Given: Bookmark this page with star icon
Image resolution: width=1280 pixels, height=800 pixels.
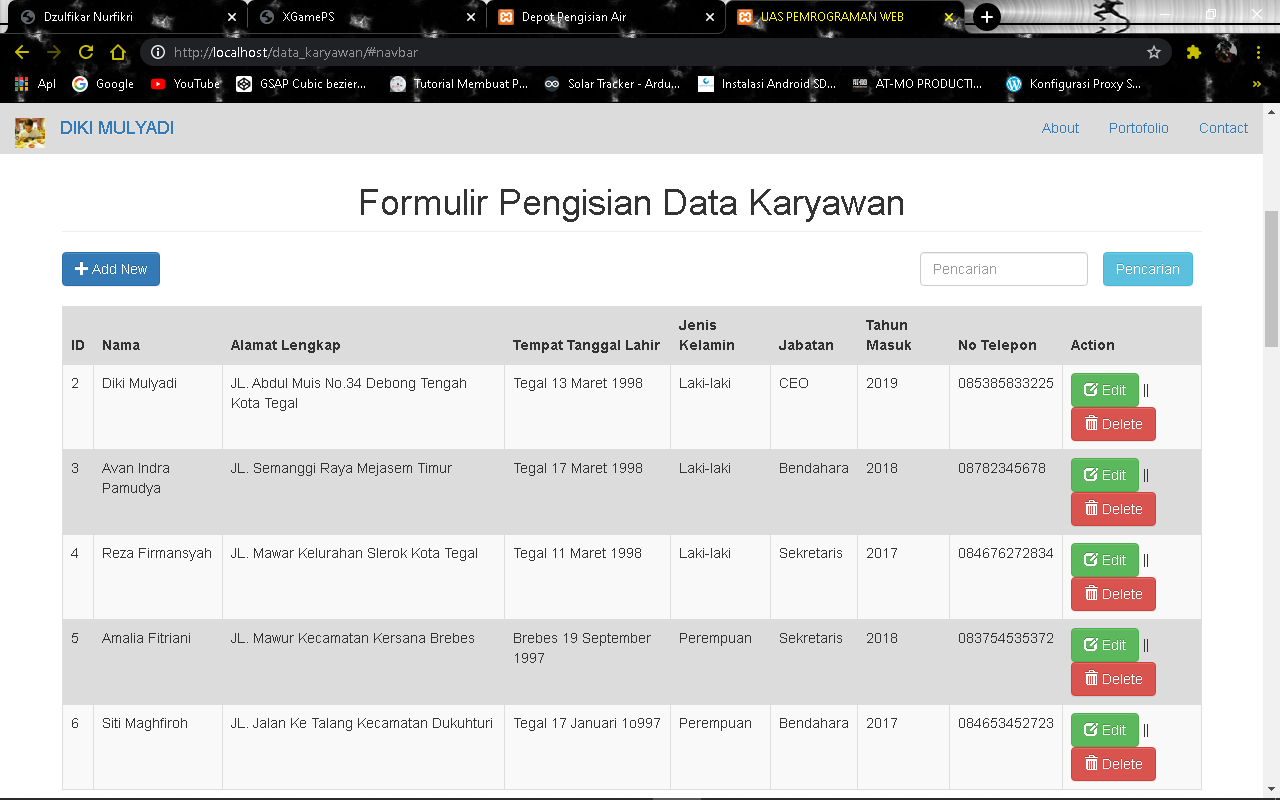Looking at the screenshot, I should click(x=1154, y=52).
